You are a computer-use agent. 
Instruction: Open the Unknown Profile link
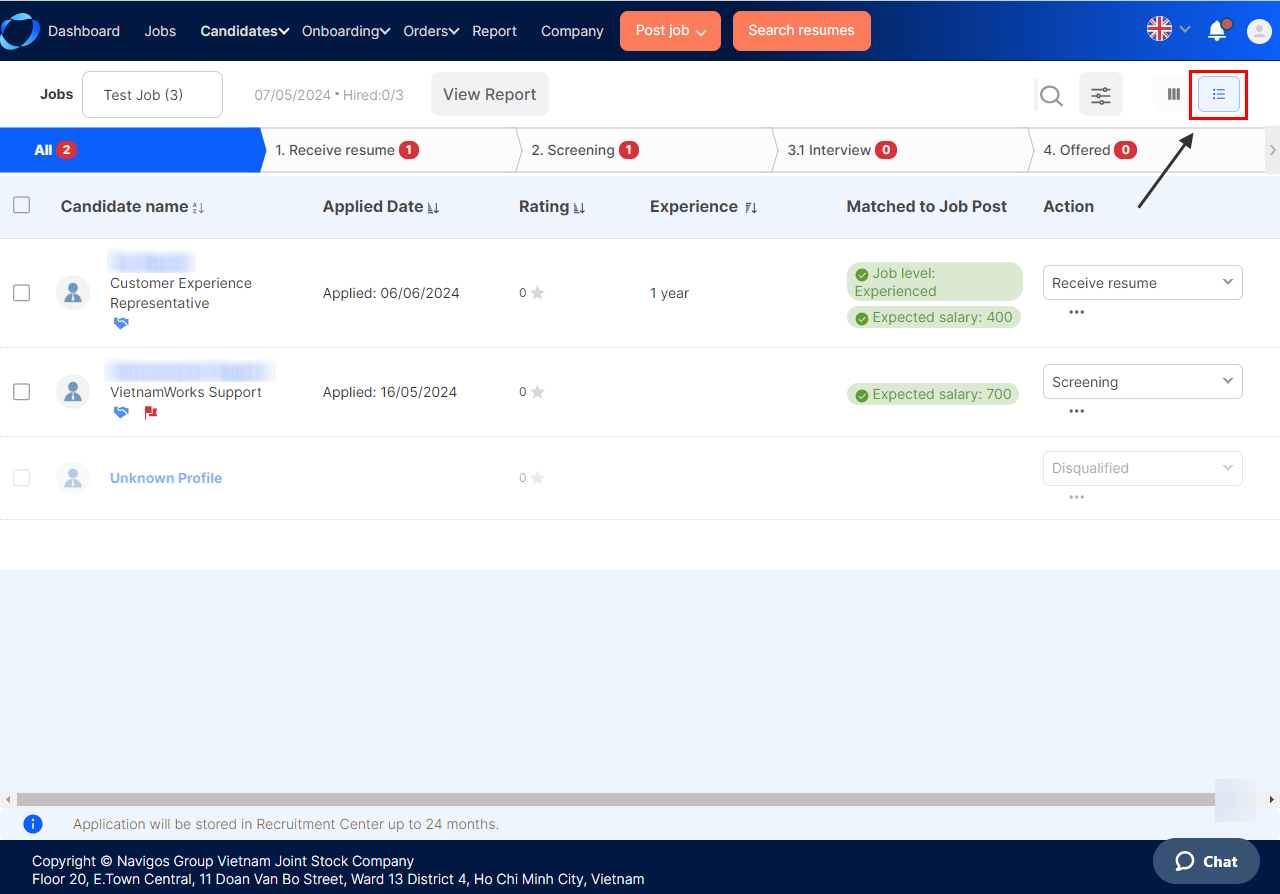(166, 478)
